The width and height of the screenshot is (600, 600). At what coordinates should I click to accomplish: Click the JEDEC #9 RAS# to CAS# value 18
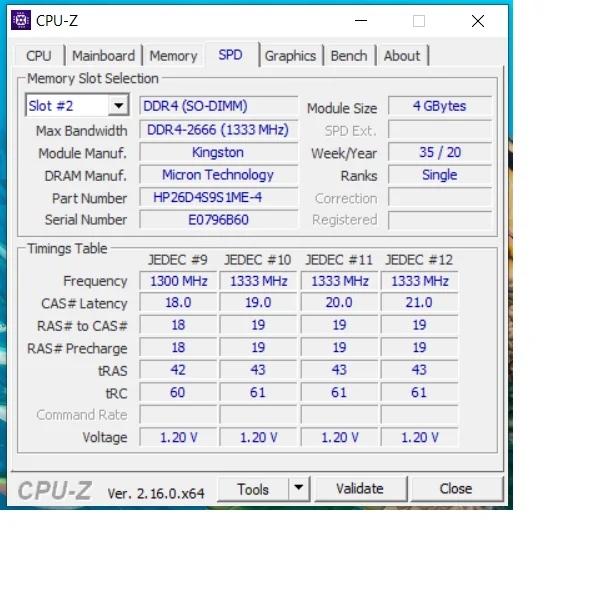point(178,325)
